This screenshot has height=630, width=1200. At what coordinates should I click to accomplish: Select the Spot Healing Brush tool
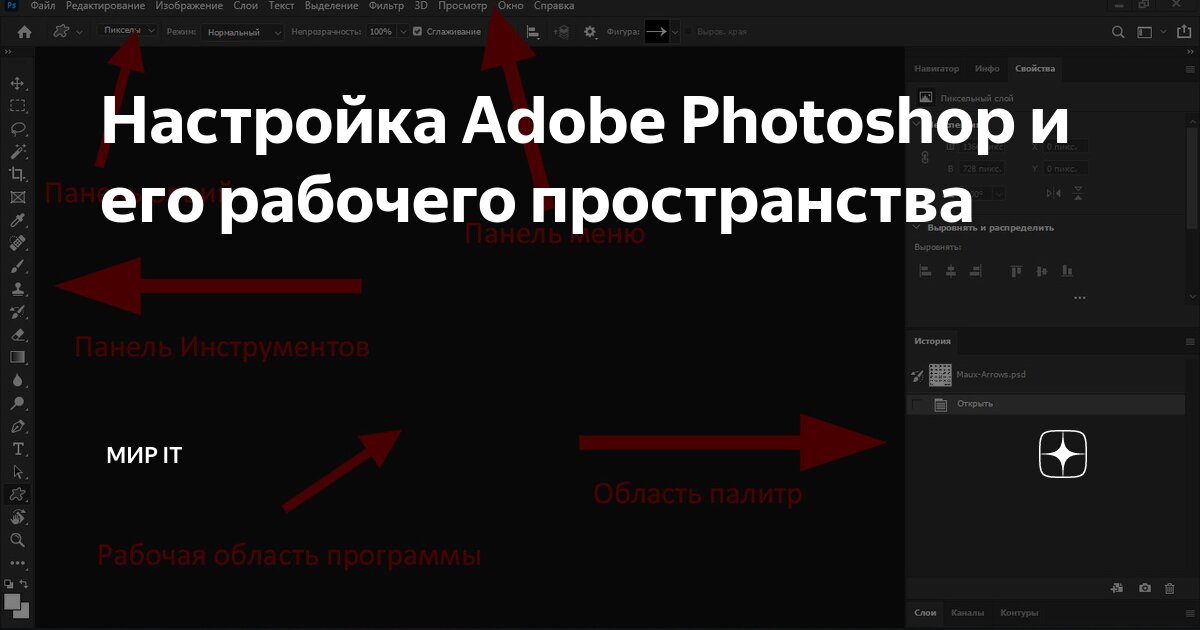click(17, 243)
